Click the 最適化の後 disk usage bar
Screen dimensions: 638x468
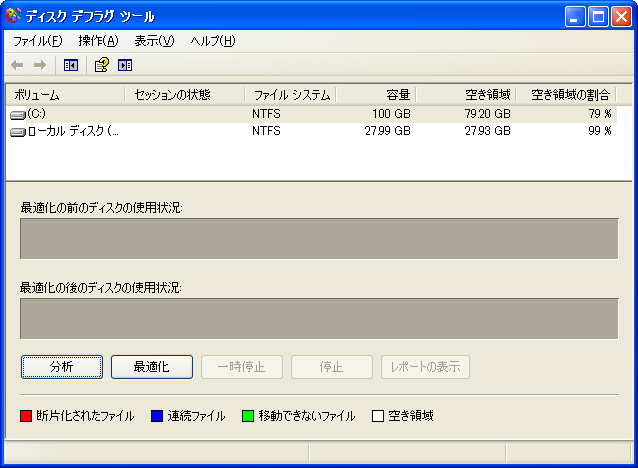pyautogui.click(x=319, y=319)
